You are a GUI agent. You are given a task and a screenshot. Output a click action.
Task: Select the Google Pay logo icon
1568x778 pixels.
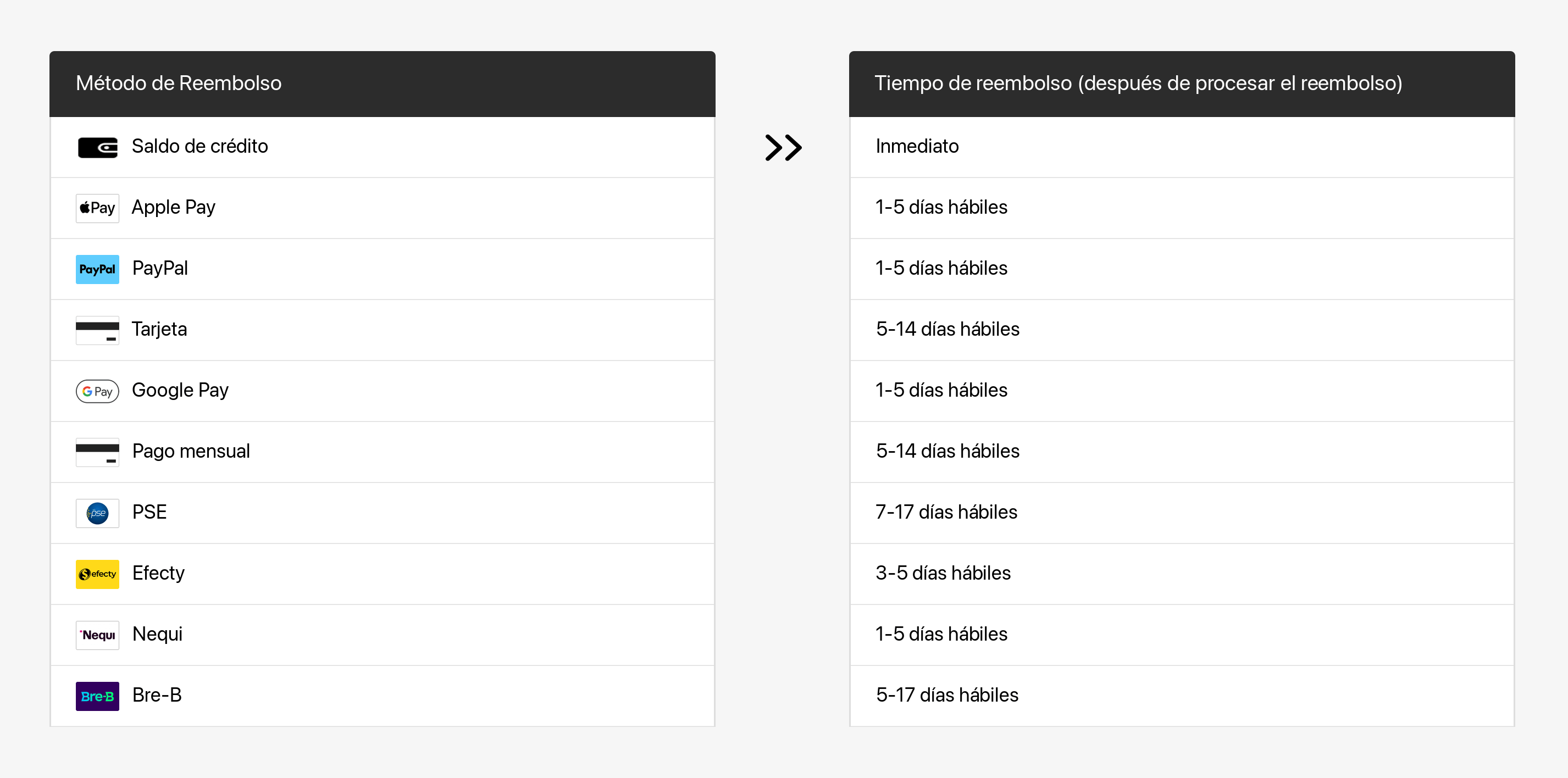[97, 391]
